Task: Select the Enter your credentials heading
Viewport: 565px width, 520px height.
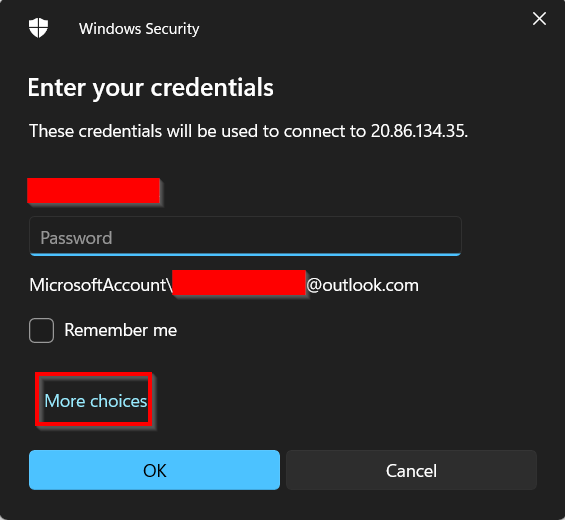Action: [x=151, y=88]
